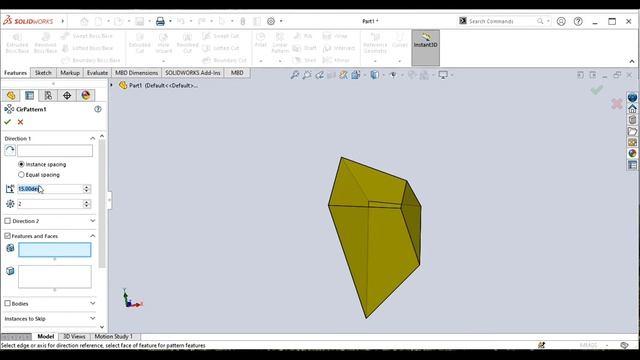Click the green OK checkmark in PropertyManager
The height and width of the screenshot is (360, 640).
pos(7,122)
